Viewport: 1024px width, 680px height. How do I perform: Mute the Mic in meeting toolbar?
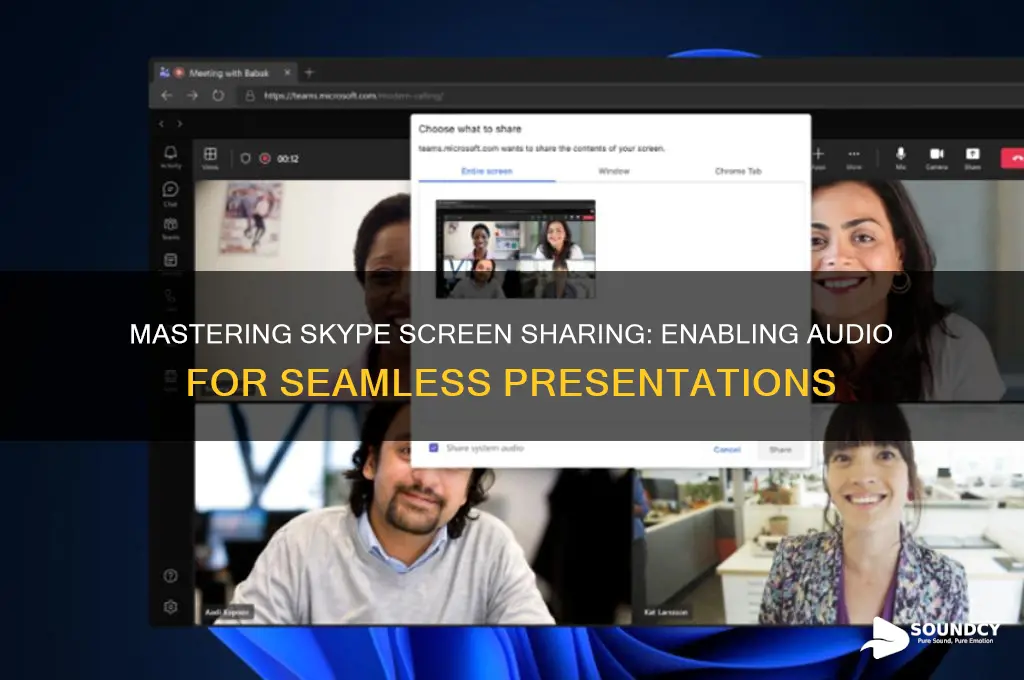901,157
